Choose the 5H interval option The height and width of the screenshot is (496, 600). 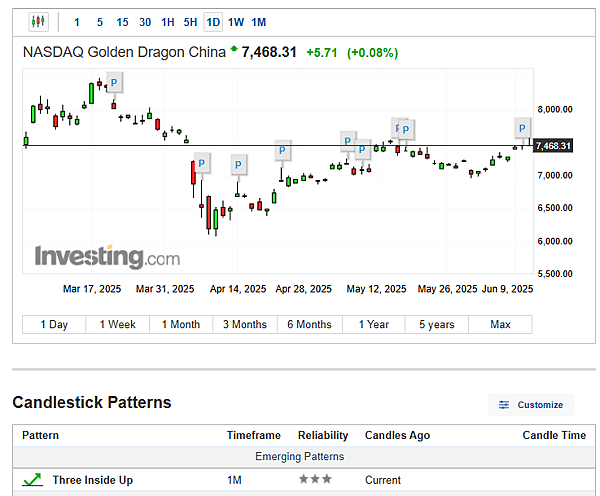point(189,22)
